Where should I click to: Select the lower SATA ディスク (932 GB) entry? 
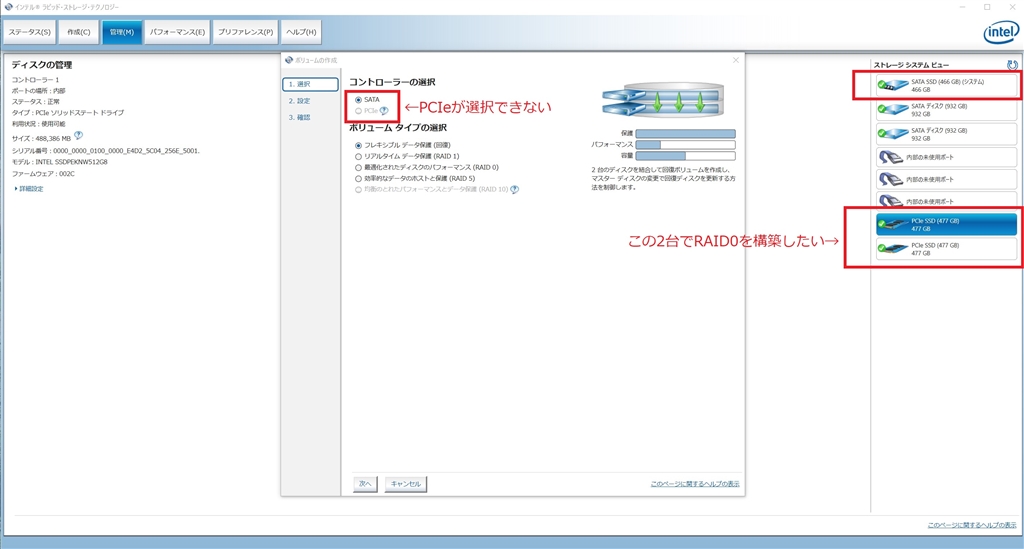(946, 134)
